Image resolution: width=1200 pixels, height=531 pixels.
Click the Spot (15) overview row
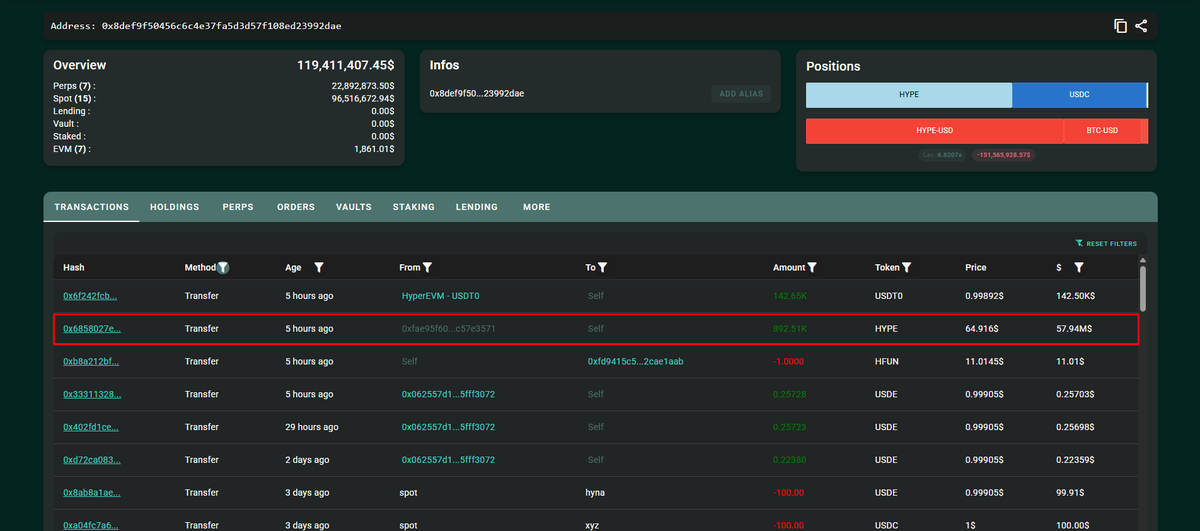tap(224, 99)
